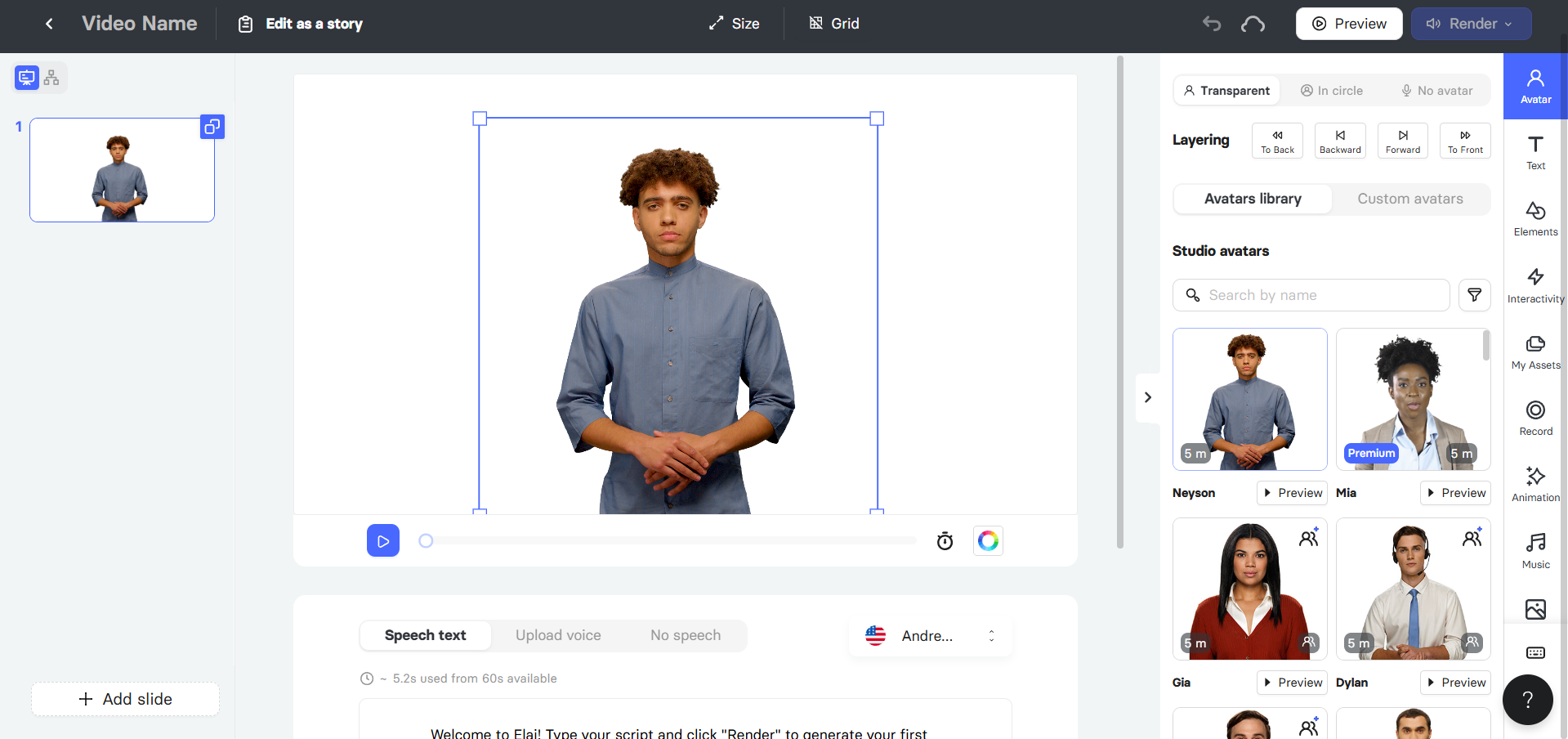This screenshot has height=739, width=1568.
Task: Switch to the Custom avatars tab
Action: coord(1410,199)
